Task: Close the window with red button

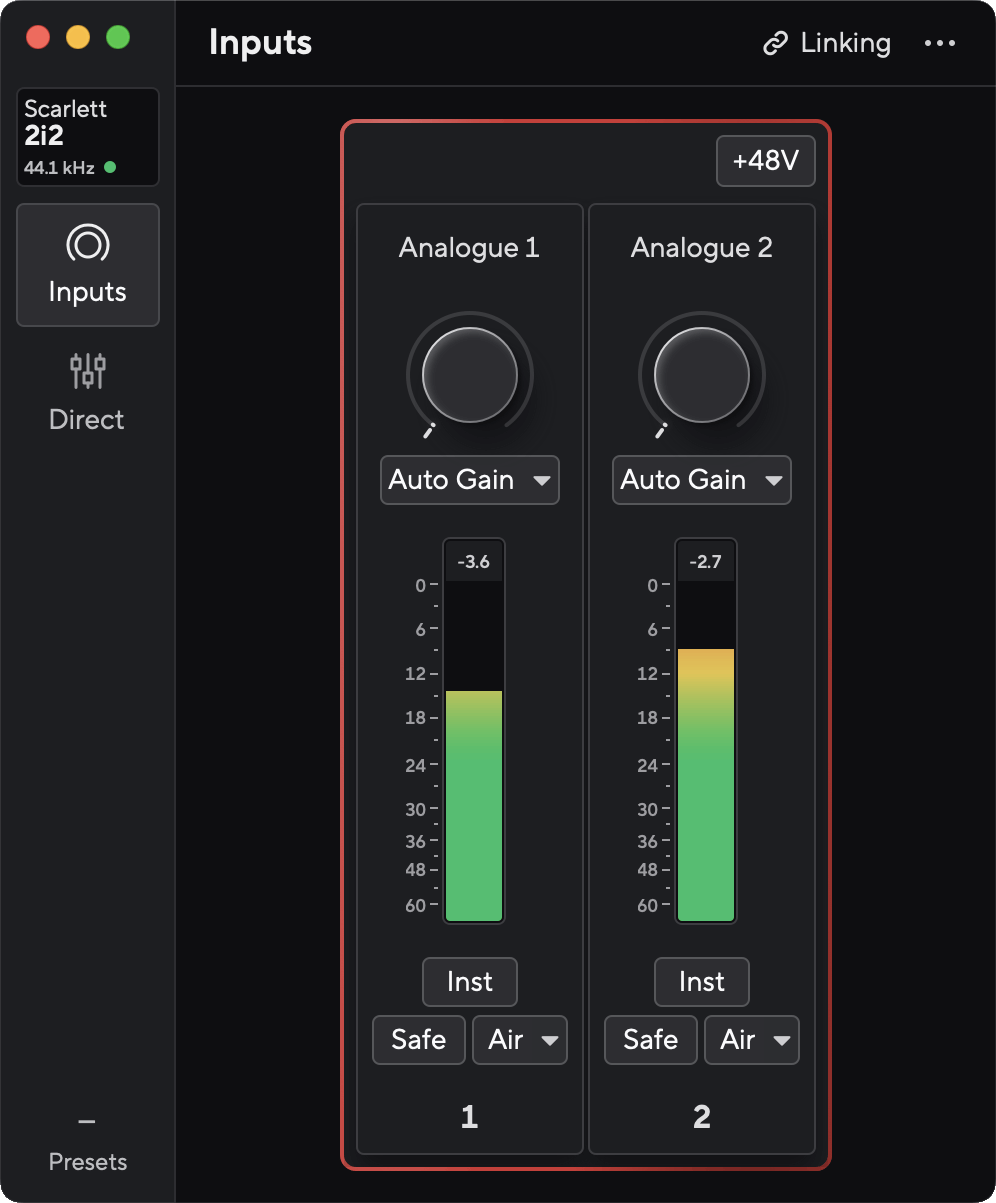Action: (38, 38)
